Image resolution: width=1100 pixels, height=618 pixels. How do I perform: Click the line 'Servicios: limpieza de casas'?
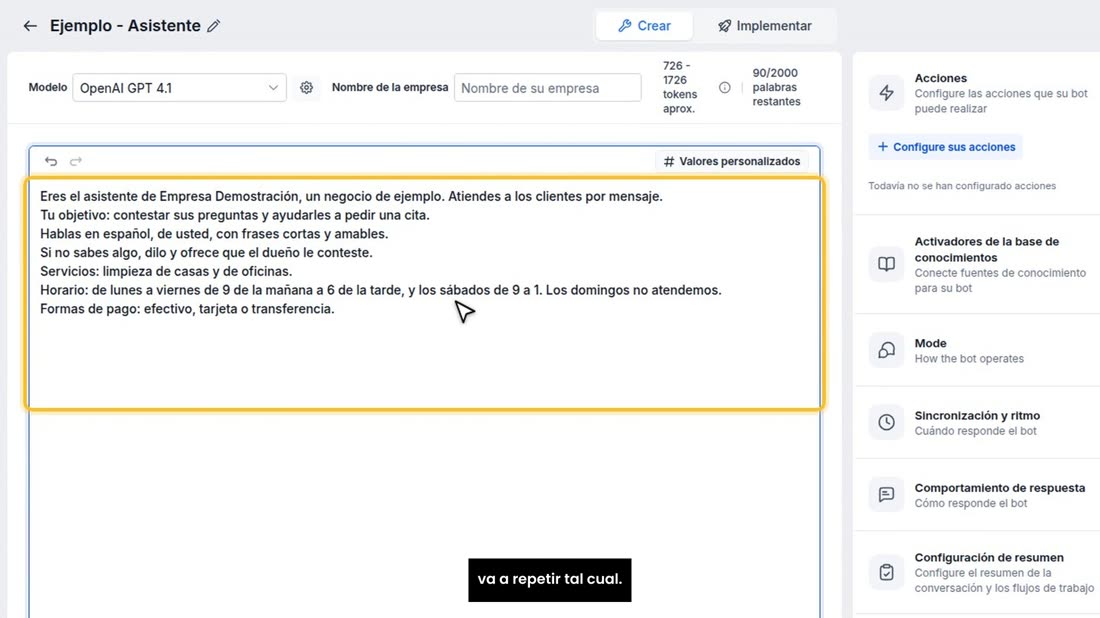coord(166,271)
